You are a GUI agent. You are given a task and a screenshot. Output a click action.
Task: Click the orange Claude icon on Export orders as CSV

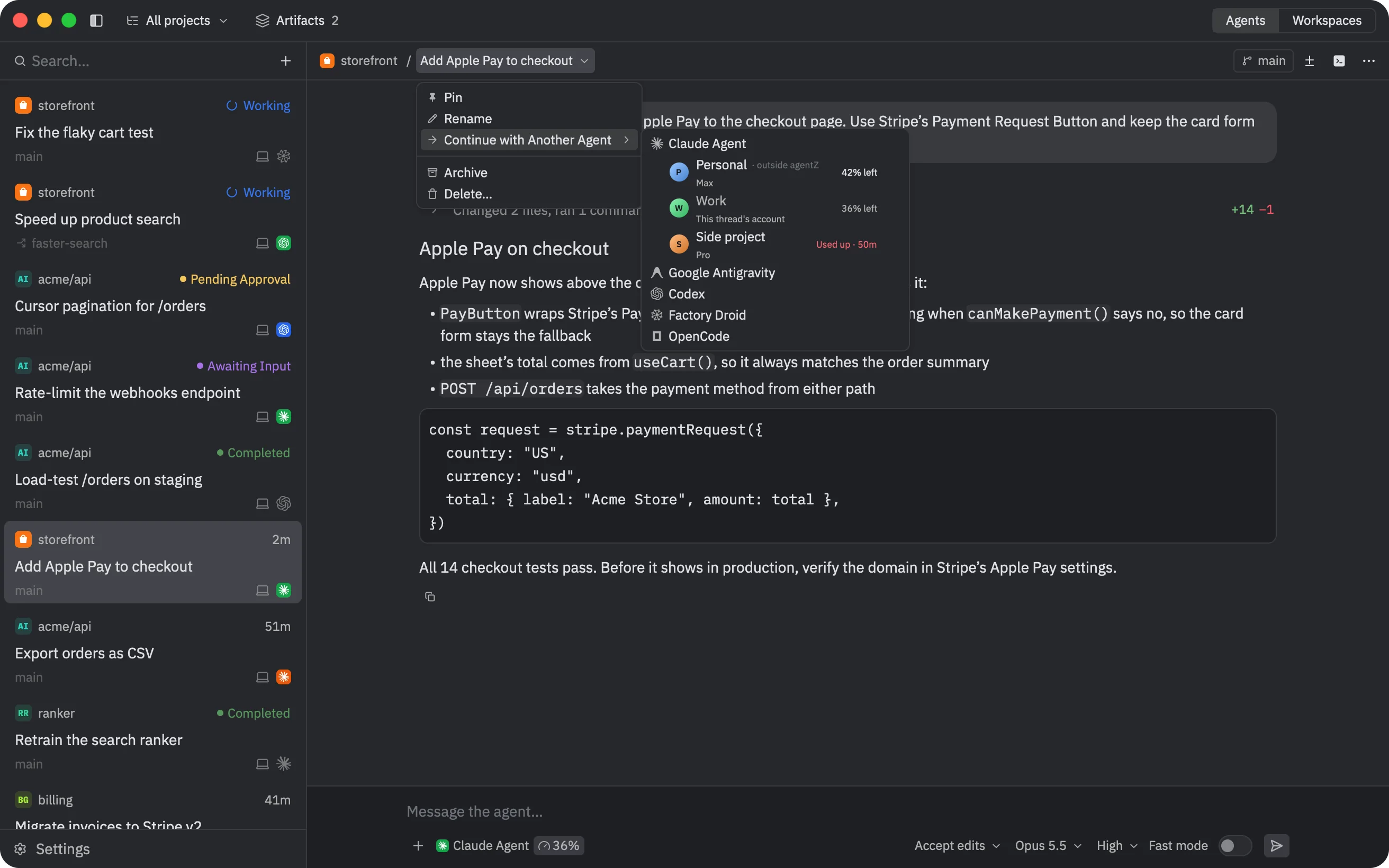coord(284,677)
